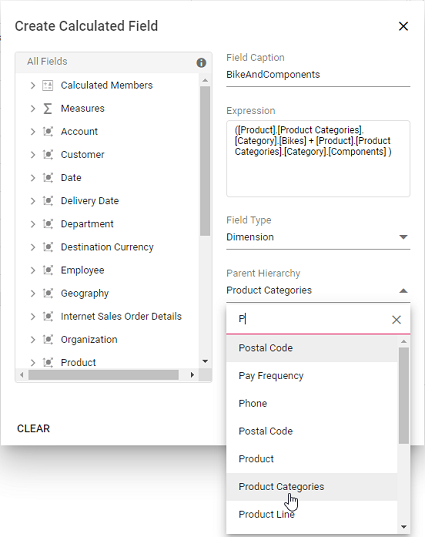The height and width of the screenshot is (537, 425).
Task: Click the dimension icon next to Customer
Action: coord(48,155)
